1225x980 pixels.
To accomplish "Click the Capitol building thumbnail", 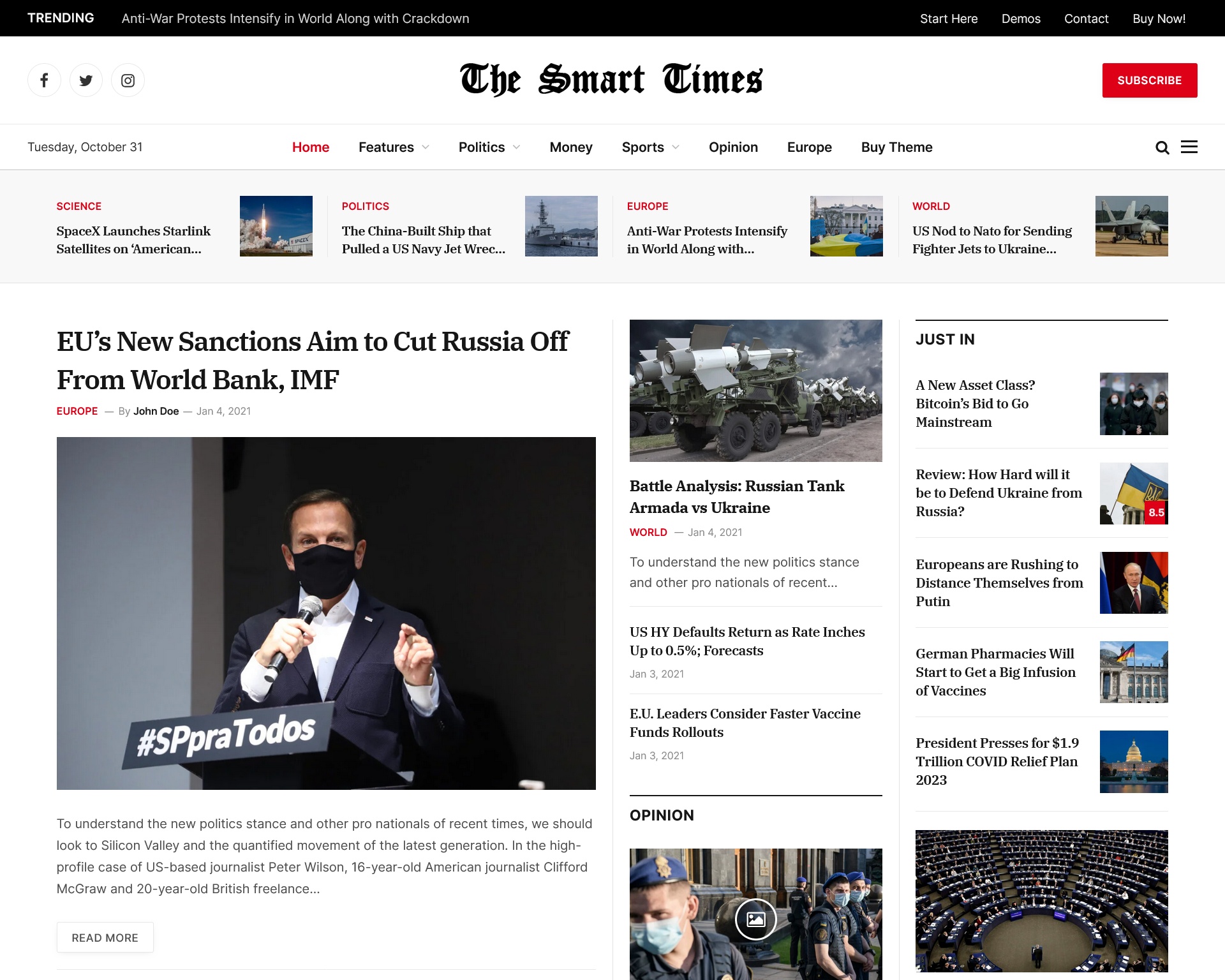I will tap(1134, 762).
